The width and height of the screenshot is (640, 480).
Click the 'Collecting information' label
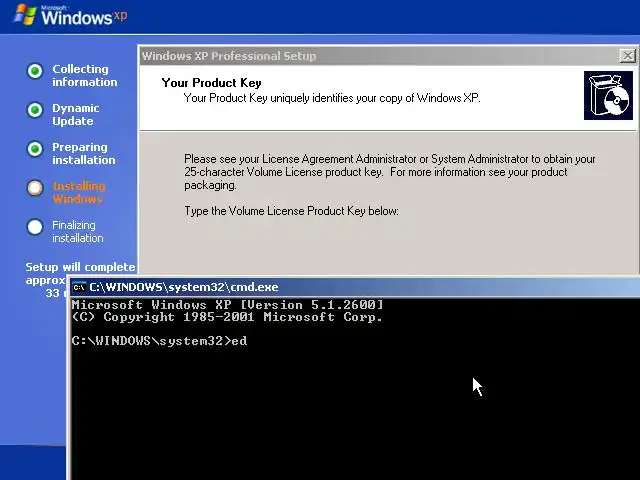[x=84, y=76]
